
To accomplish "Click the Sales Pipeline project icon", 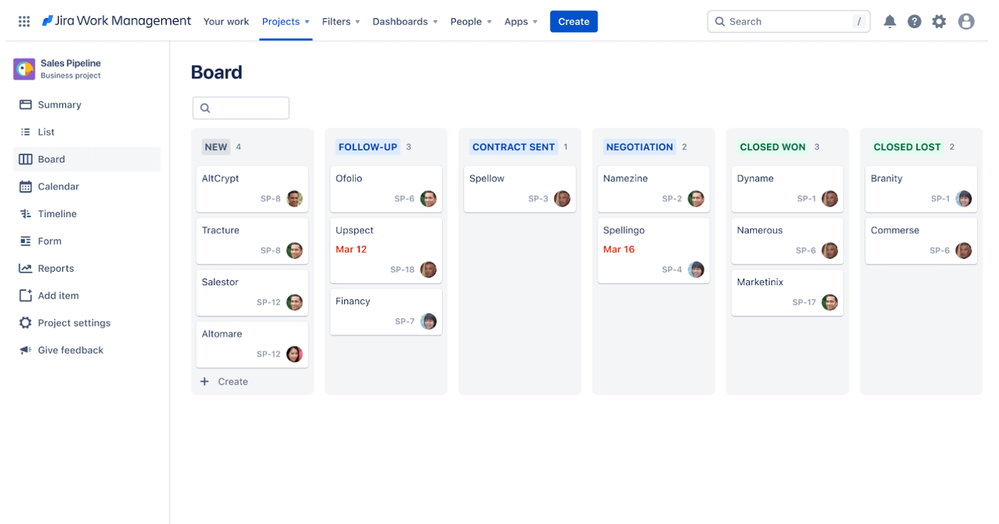I will pos(24,69).
